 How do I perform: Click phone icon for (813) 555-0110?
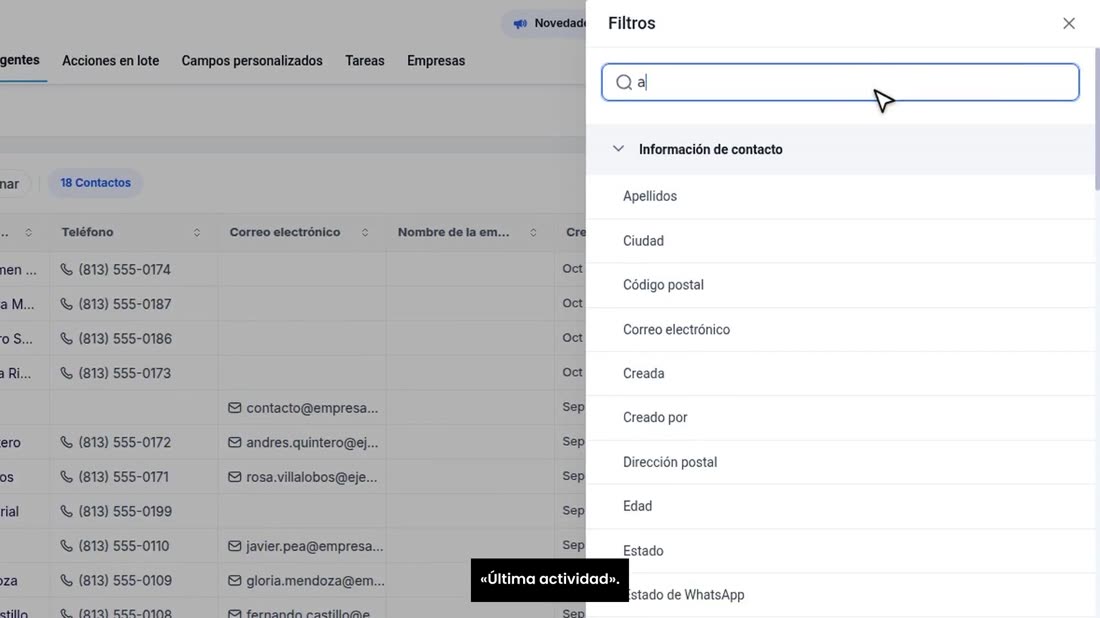[x=67, y=546]
